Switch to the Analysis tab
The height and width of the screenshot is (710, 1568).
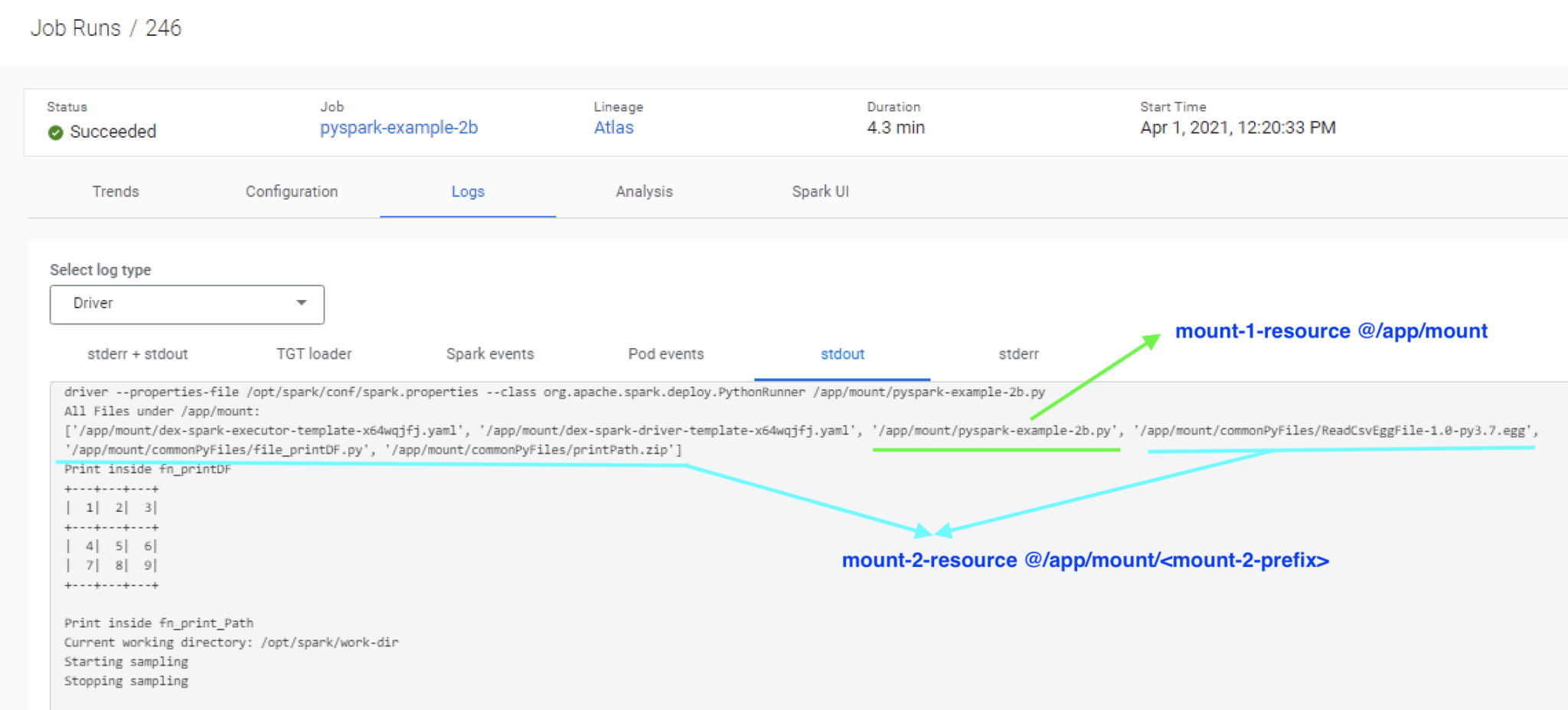pos(644,191)
